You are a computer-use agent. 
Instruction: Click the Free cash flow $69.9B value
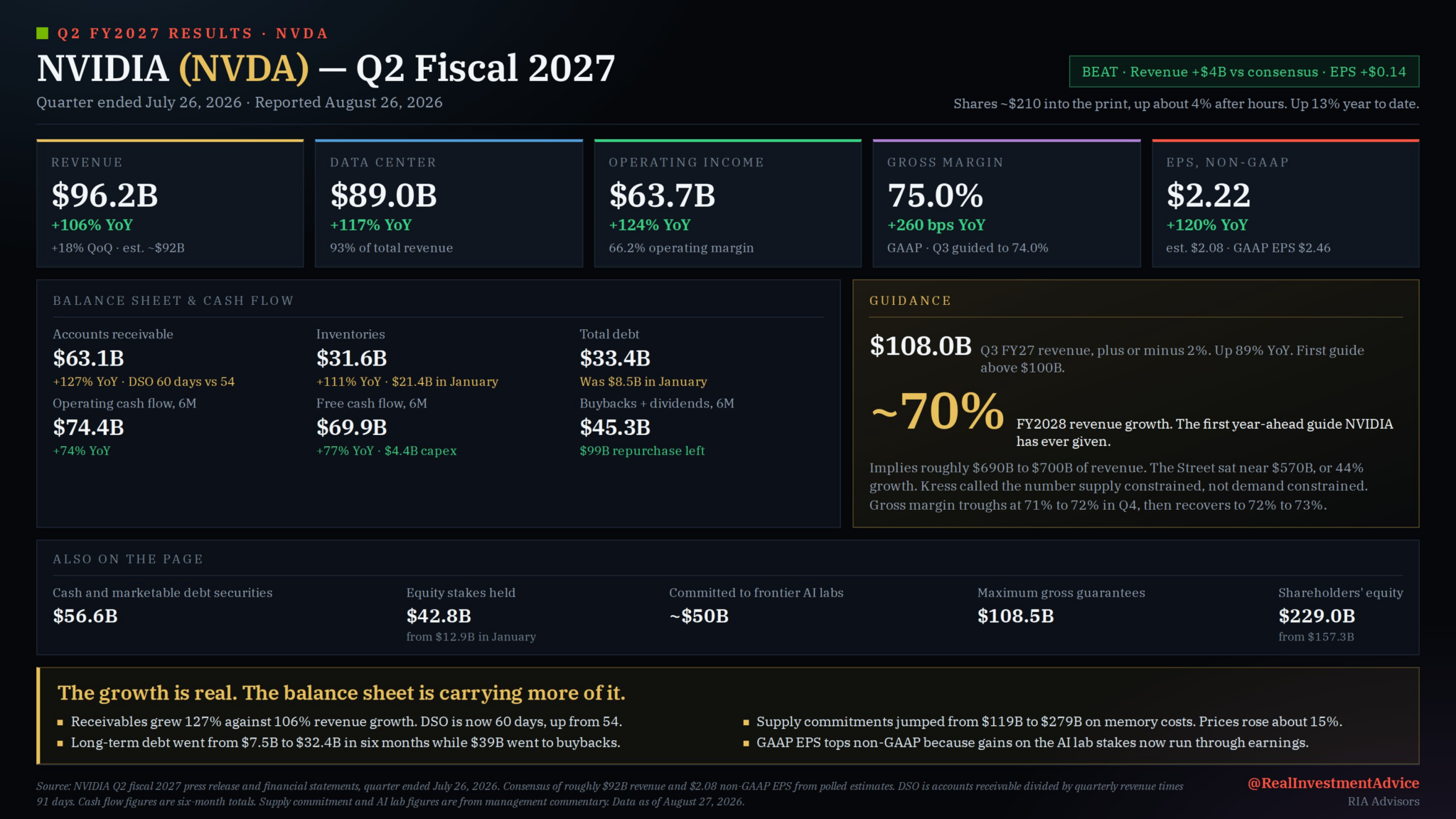[x=352, y=427]
